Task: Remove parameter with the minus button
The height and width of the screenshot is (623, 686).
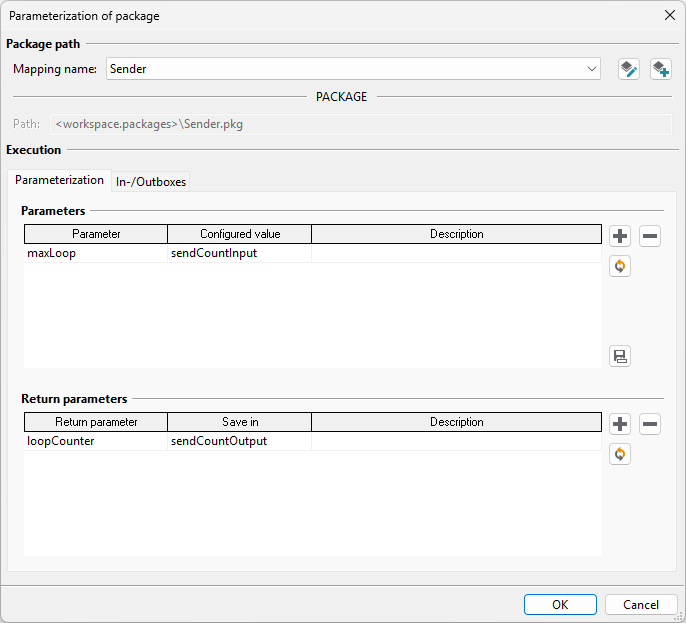Action: [x=650, y=236]
